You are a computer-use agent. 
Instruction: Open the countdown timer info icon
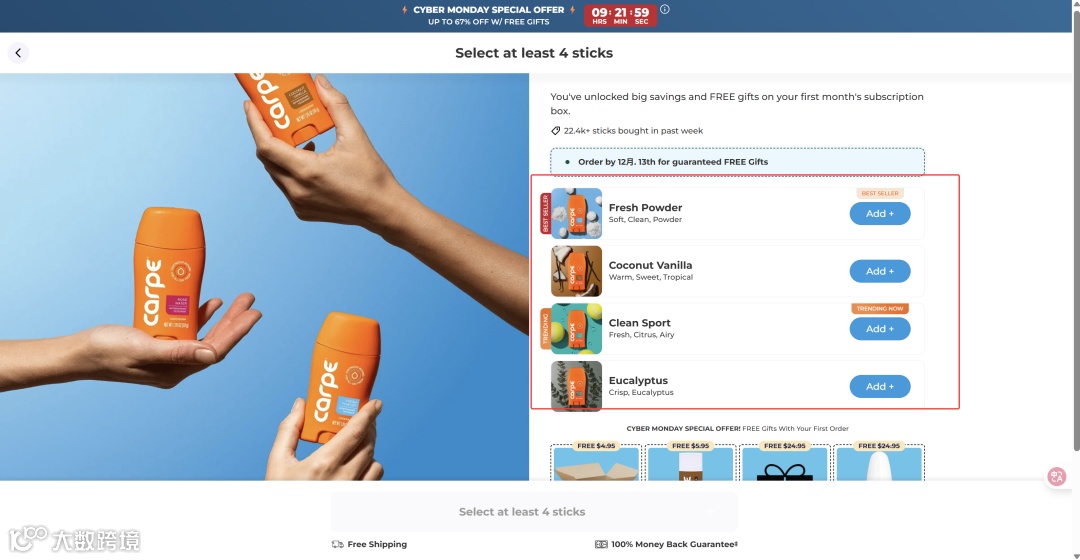tap(665, 10)
